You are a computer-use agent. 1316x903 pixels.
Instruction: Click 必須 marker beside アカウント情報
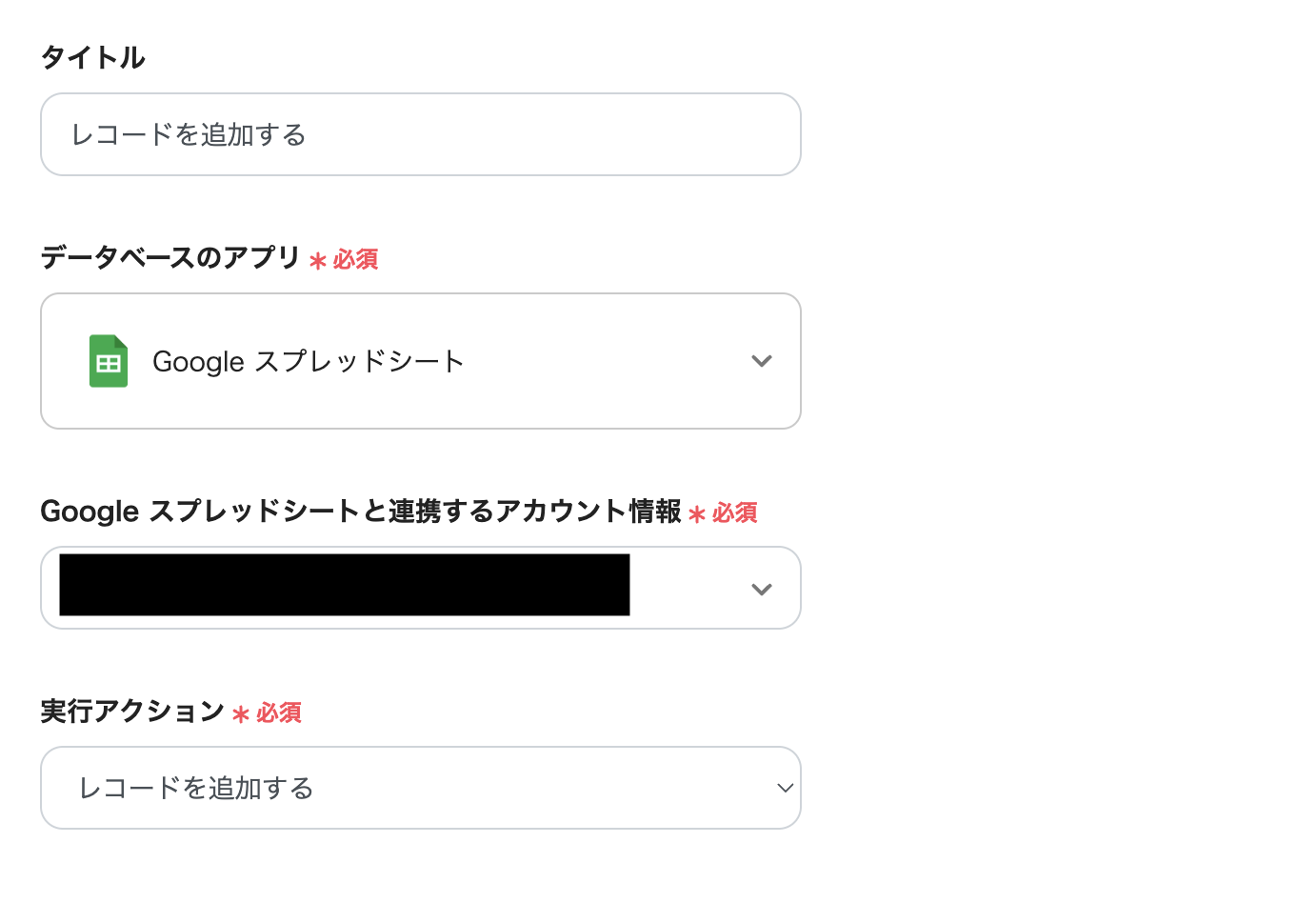pos(734,513)
